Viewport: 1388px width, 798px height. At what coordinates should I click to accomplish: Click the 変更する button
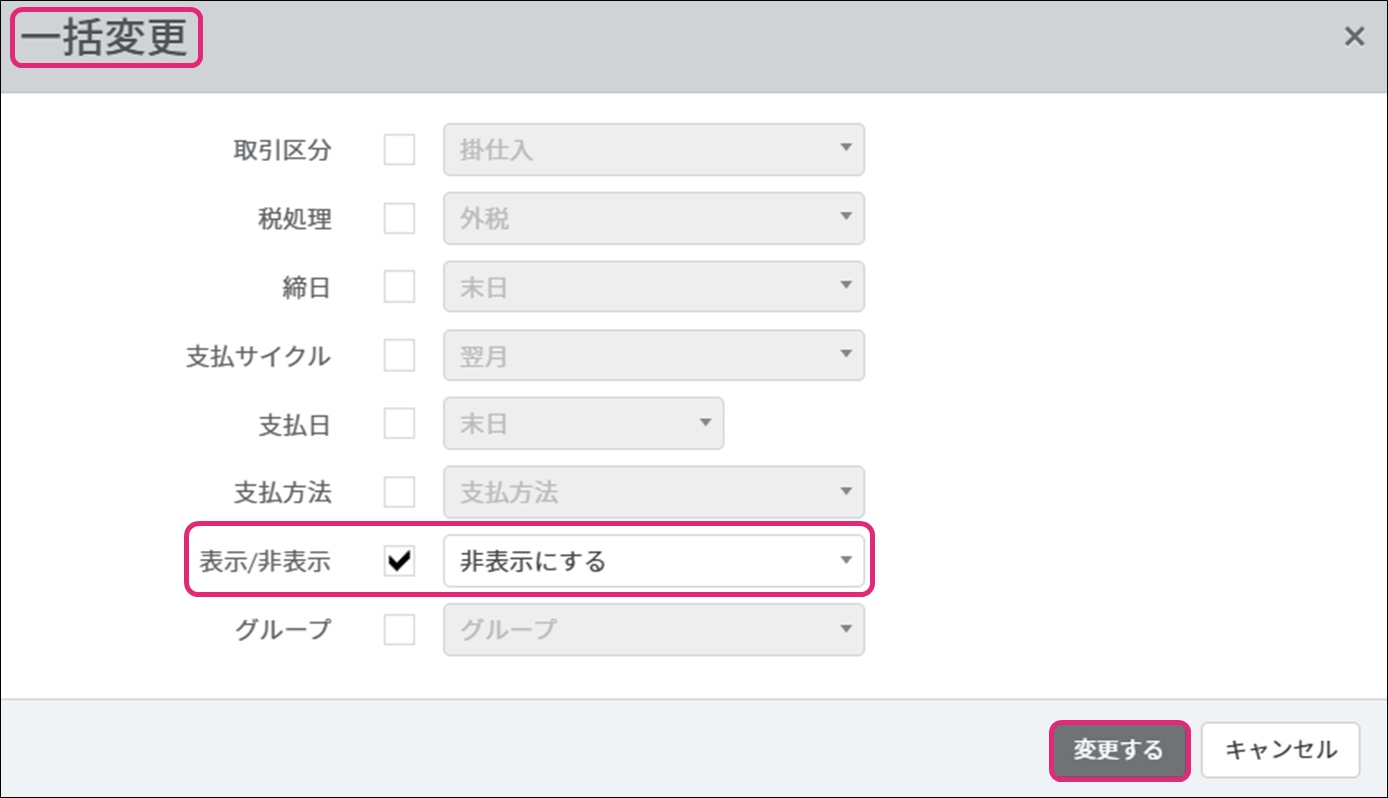click(x=1119, y=750)
